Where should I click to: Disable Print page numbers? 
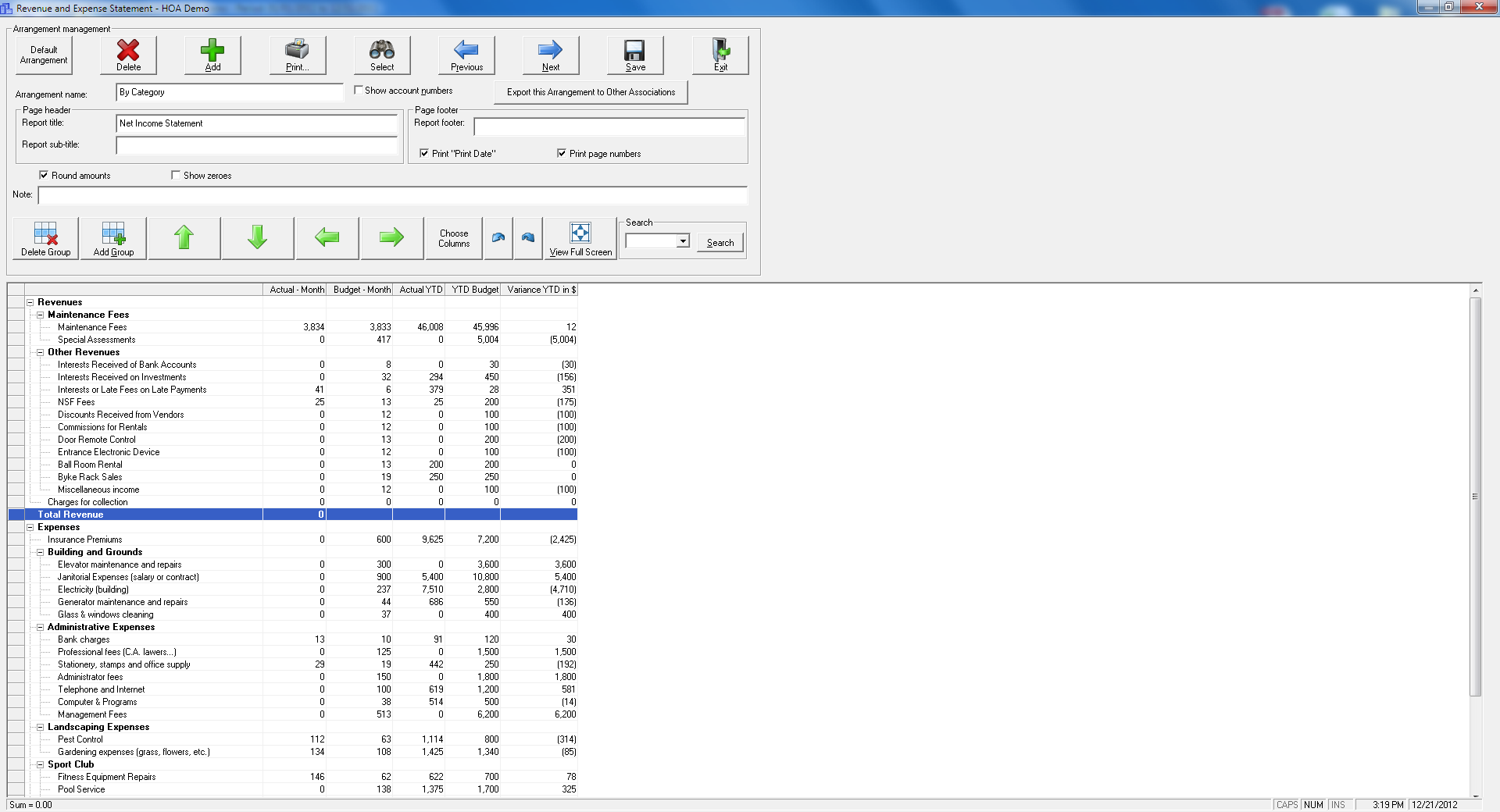coord(561,153)
